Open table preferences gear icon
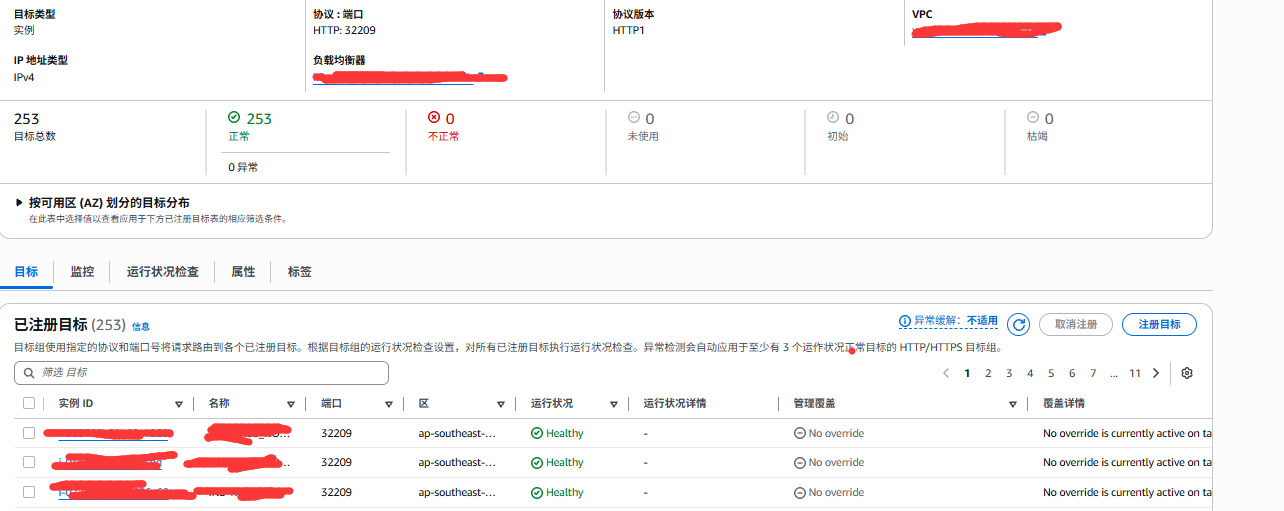The image size is (1284, 511). (x=1187, y=373)
